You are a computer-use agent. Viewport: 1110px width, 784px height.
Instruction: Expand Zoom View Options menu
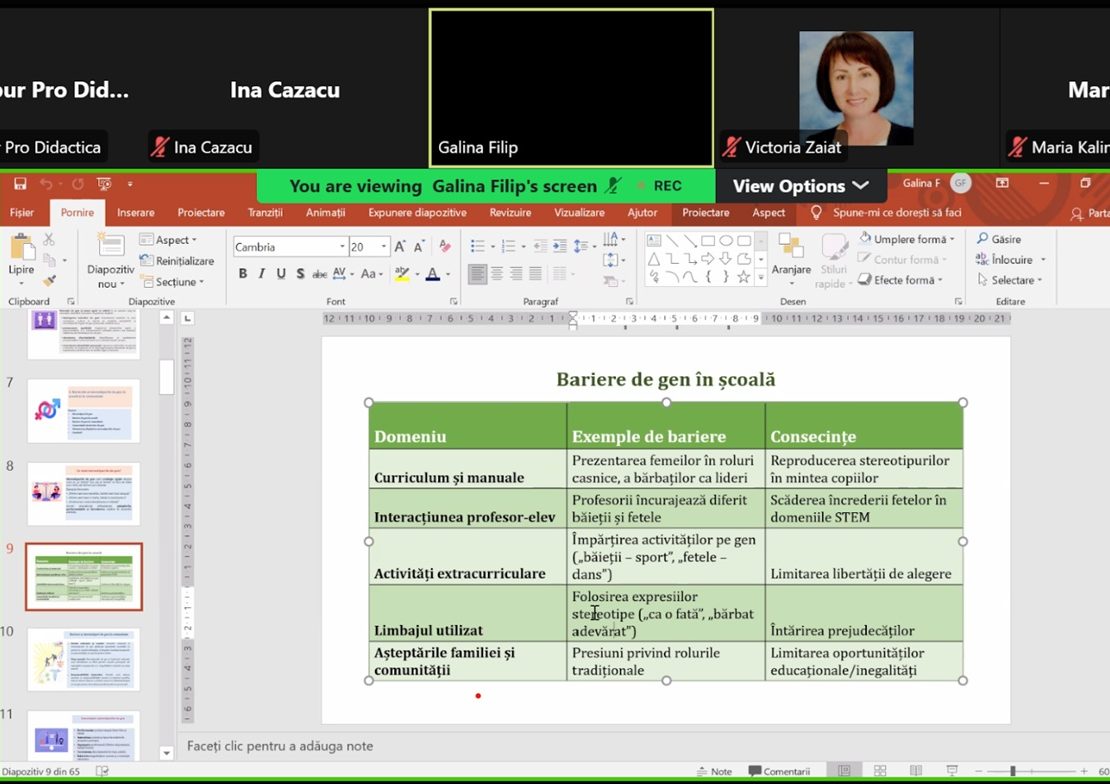[800, 186]
